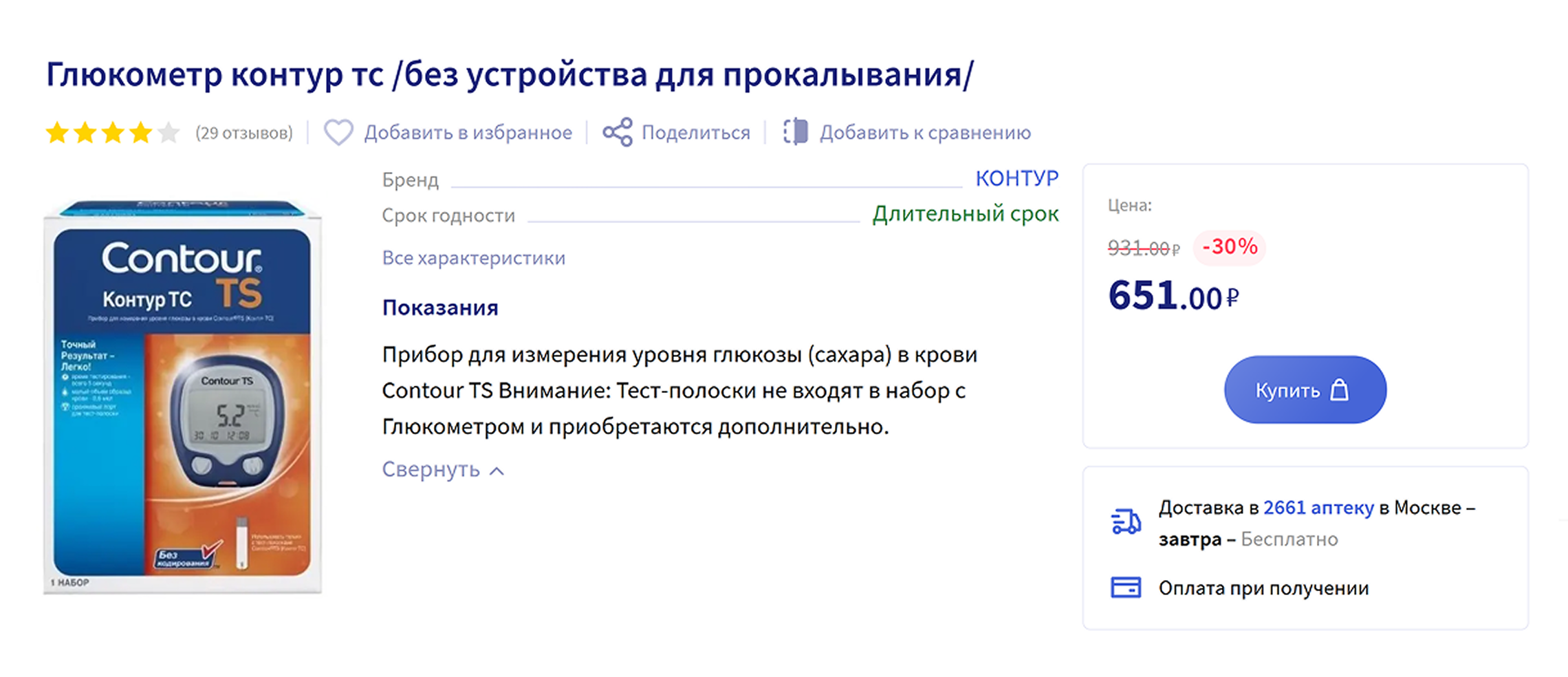Click the delivery truck icon
Viewport: 1568px width, 677px height.
(x=1126, y=522)
